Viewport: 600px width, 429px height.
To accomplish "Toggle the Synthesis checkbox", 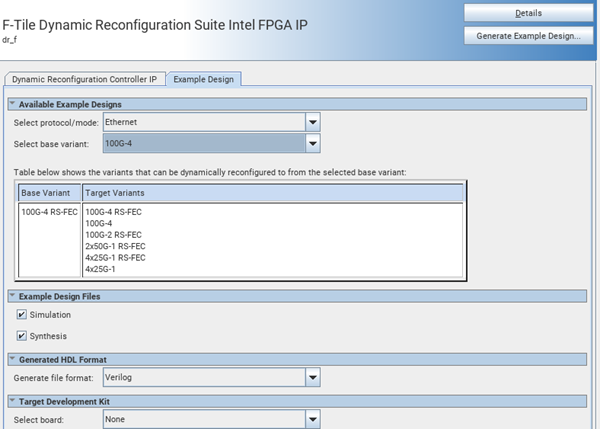I will click(x=21, y=336).
